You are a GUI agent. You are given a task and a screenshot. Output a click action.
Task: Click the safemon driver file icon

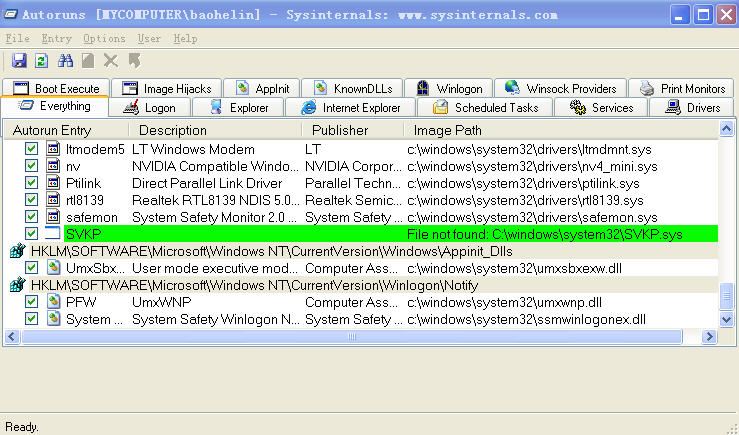(x=53, y=217)
